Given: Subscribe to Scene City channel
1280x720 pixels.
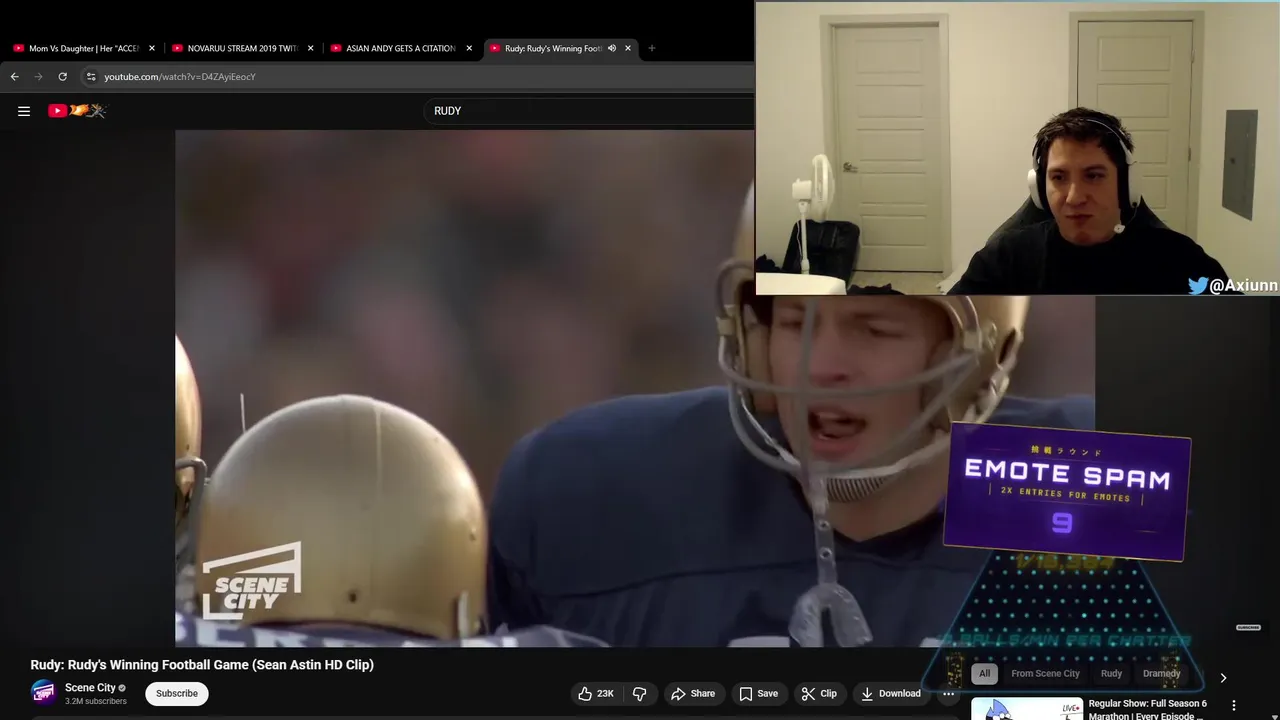Looking at the screenshot, I should [x=177, y=693].
